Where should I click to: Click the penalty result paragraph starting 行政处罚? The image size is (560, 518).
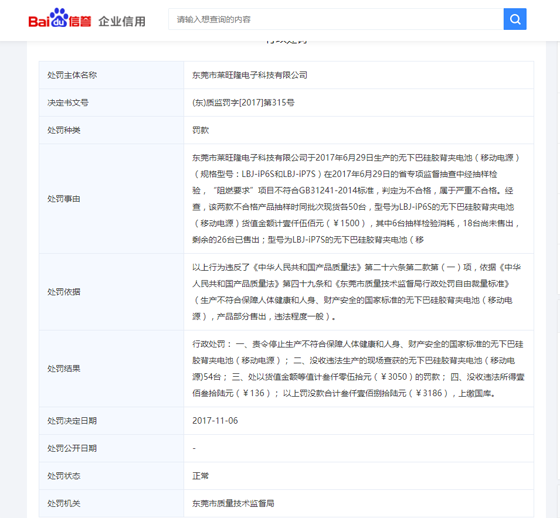click(x=358, y=369)
